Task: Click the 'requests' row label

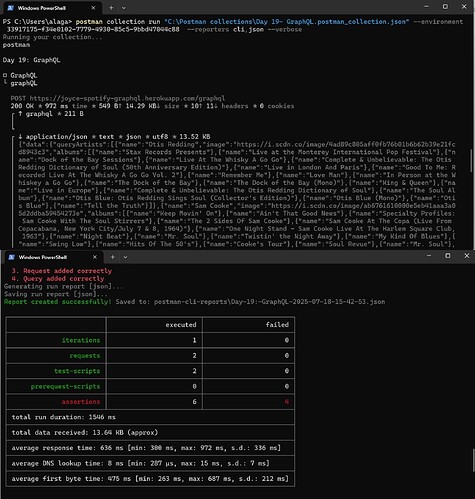Action: pos(85,356)
